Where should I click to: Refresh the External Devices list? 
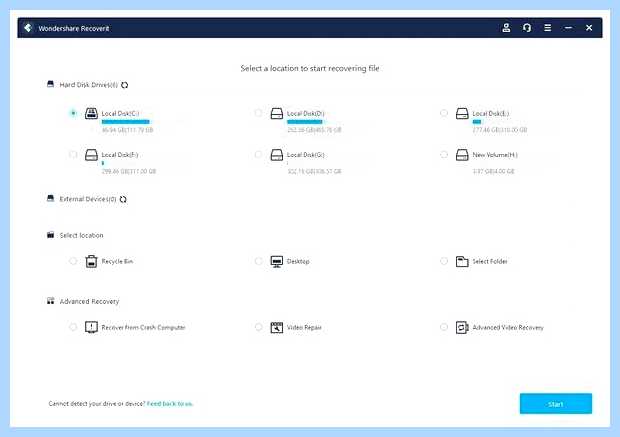tap(123, 199)
